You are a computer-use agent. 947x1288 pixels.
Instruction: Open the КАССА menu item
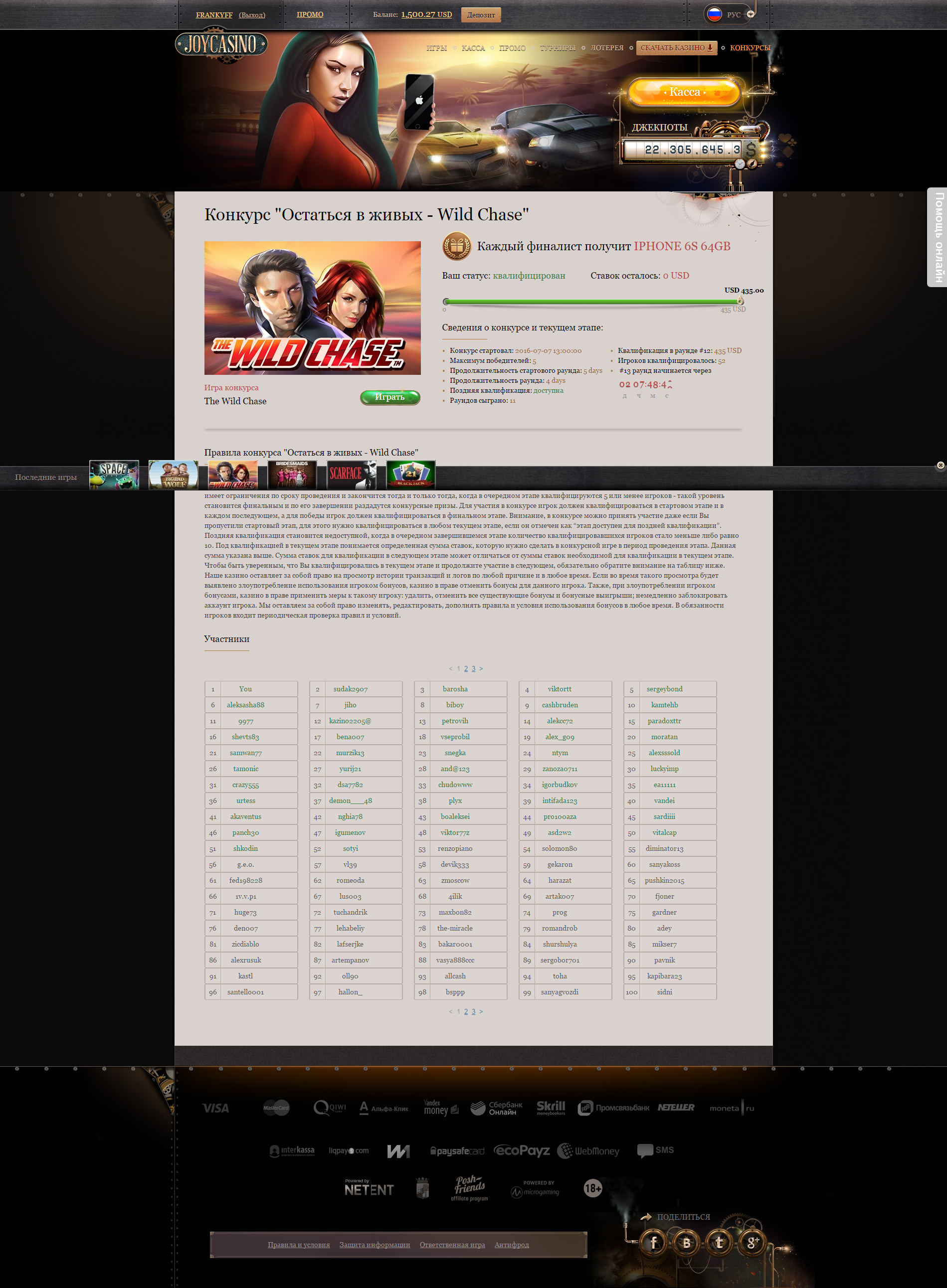click(x=473, y=48)
